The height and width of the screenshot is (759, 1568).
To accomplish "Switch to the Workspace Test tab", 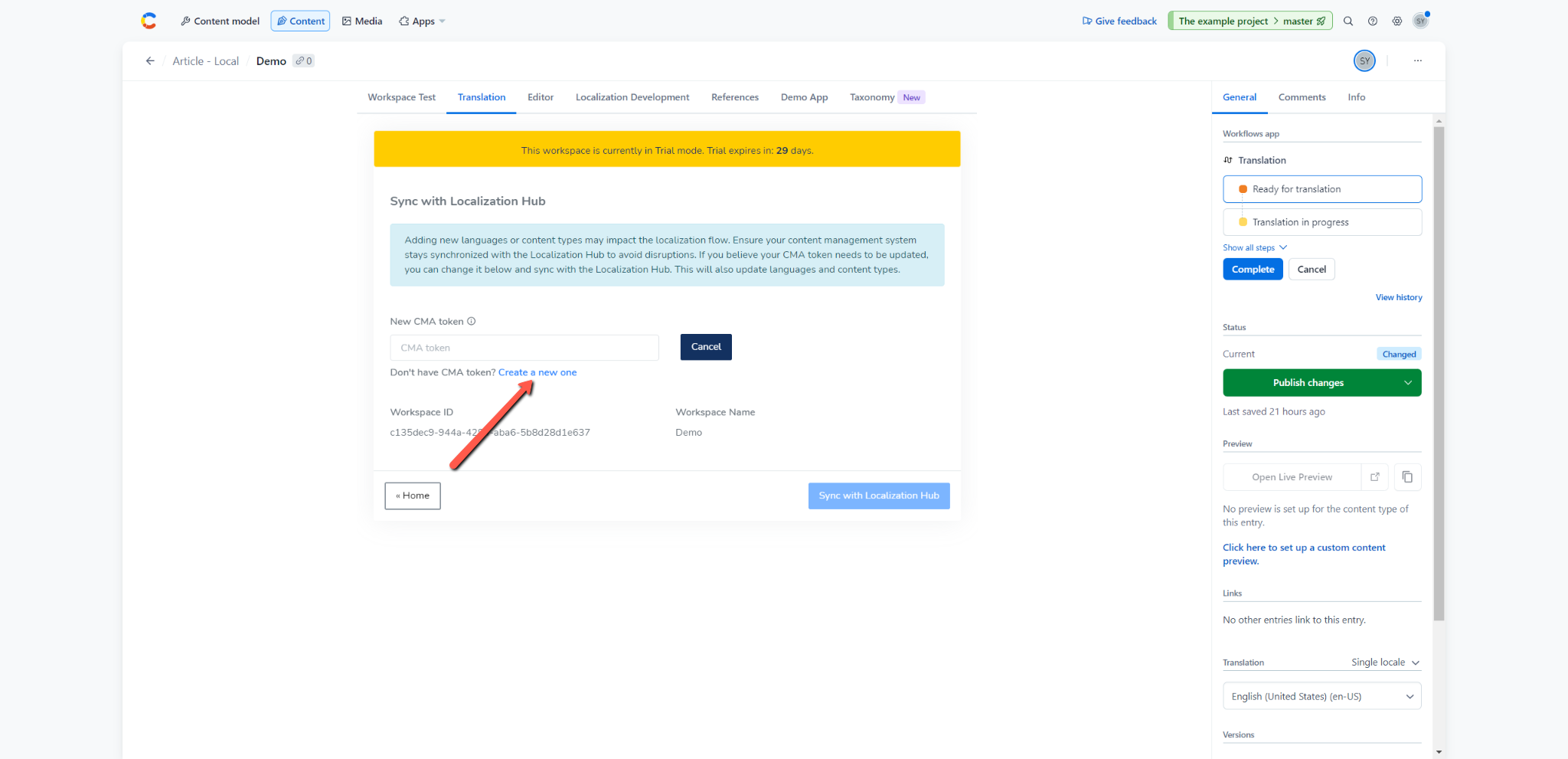I will (x=401, y=97).
